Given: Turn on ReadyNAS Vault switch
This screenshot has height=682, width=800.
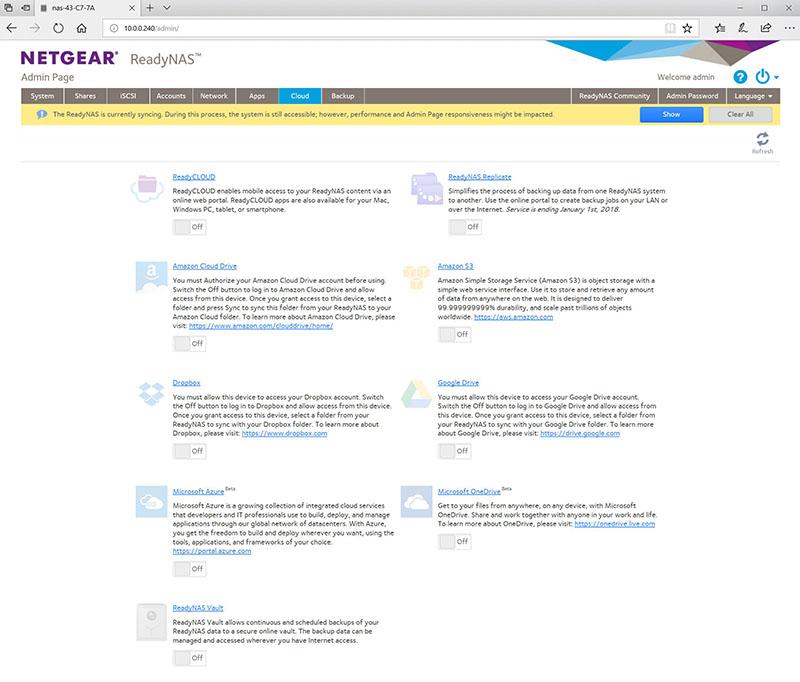Looking at the screenshot, I should (189, 658).
